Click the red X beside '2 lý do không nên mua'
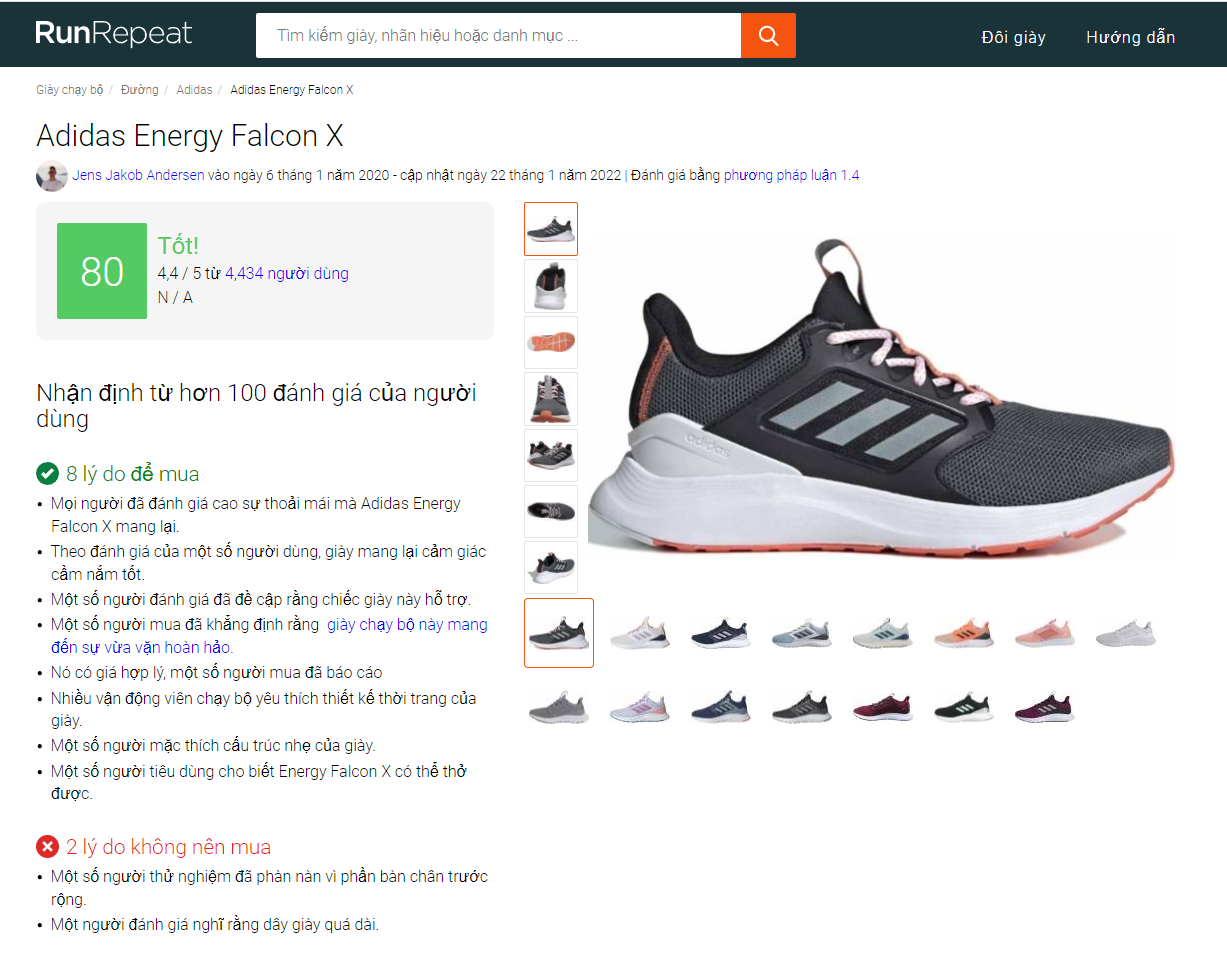Viewport: 1227px width, 956px height. (47, 847)
